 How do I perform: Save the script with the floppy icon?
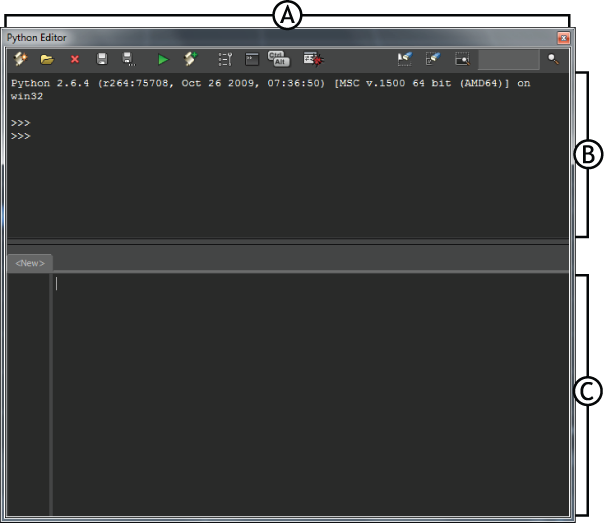(x=102, y=59)
